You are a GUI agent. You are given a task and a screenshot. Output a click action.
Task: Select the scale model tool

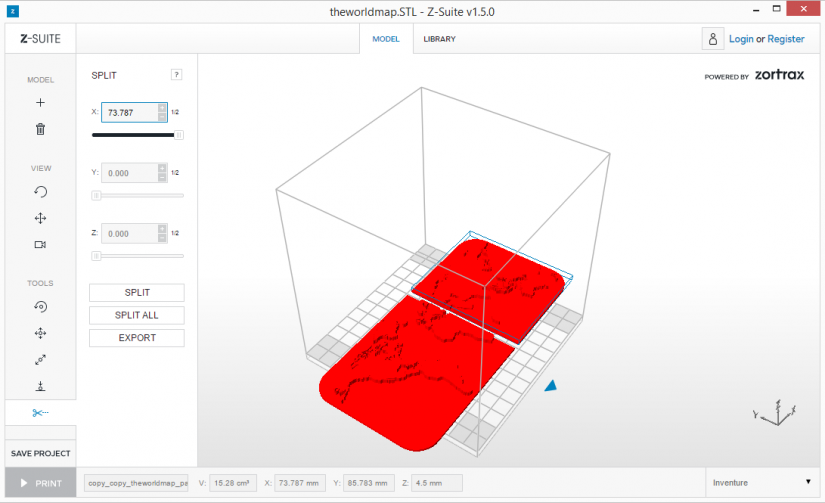click(40, 360)
